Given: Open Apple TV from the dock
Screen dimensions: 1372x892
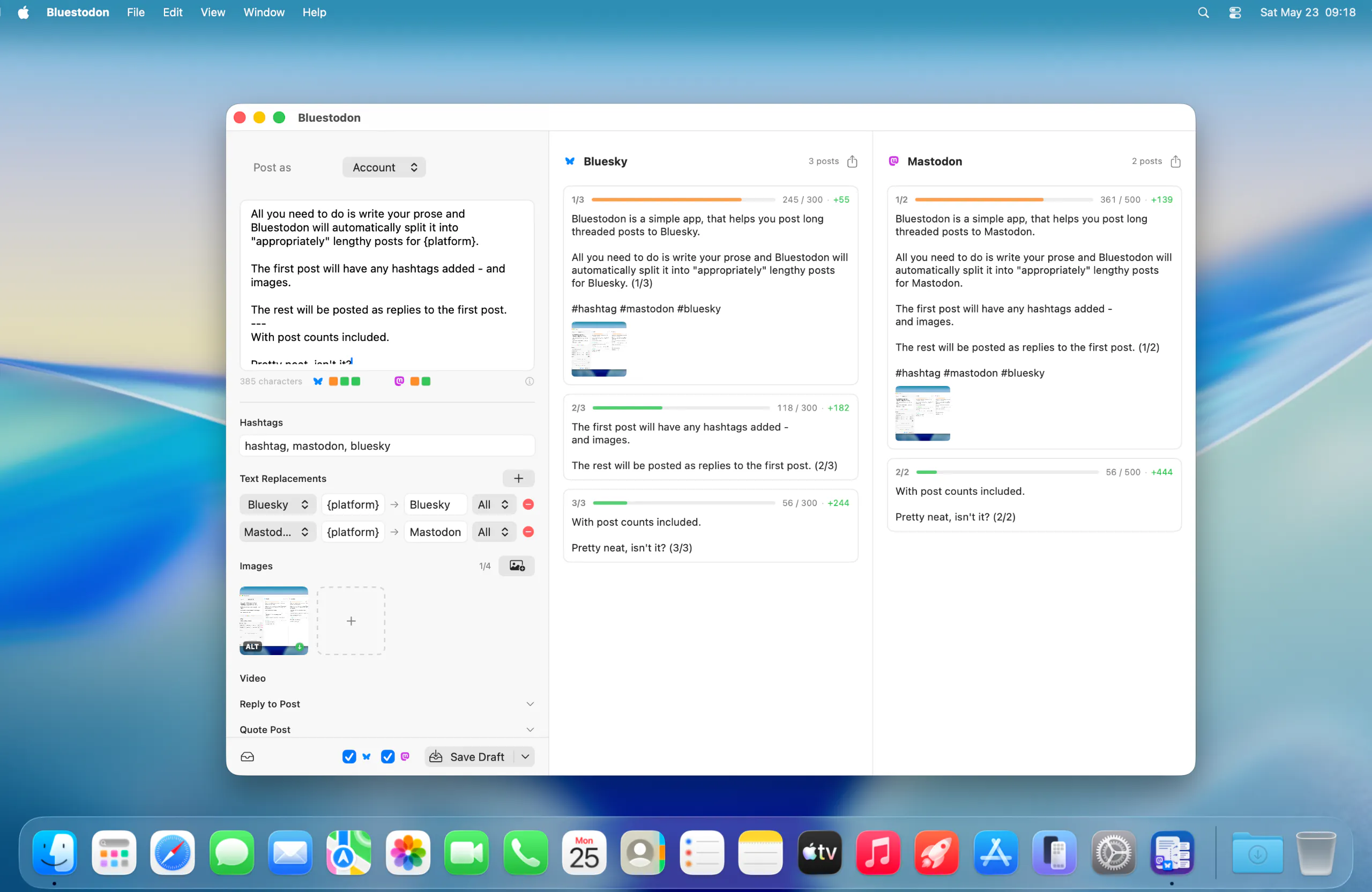Looking at the screenshot, I should tap(819, 853).
